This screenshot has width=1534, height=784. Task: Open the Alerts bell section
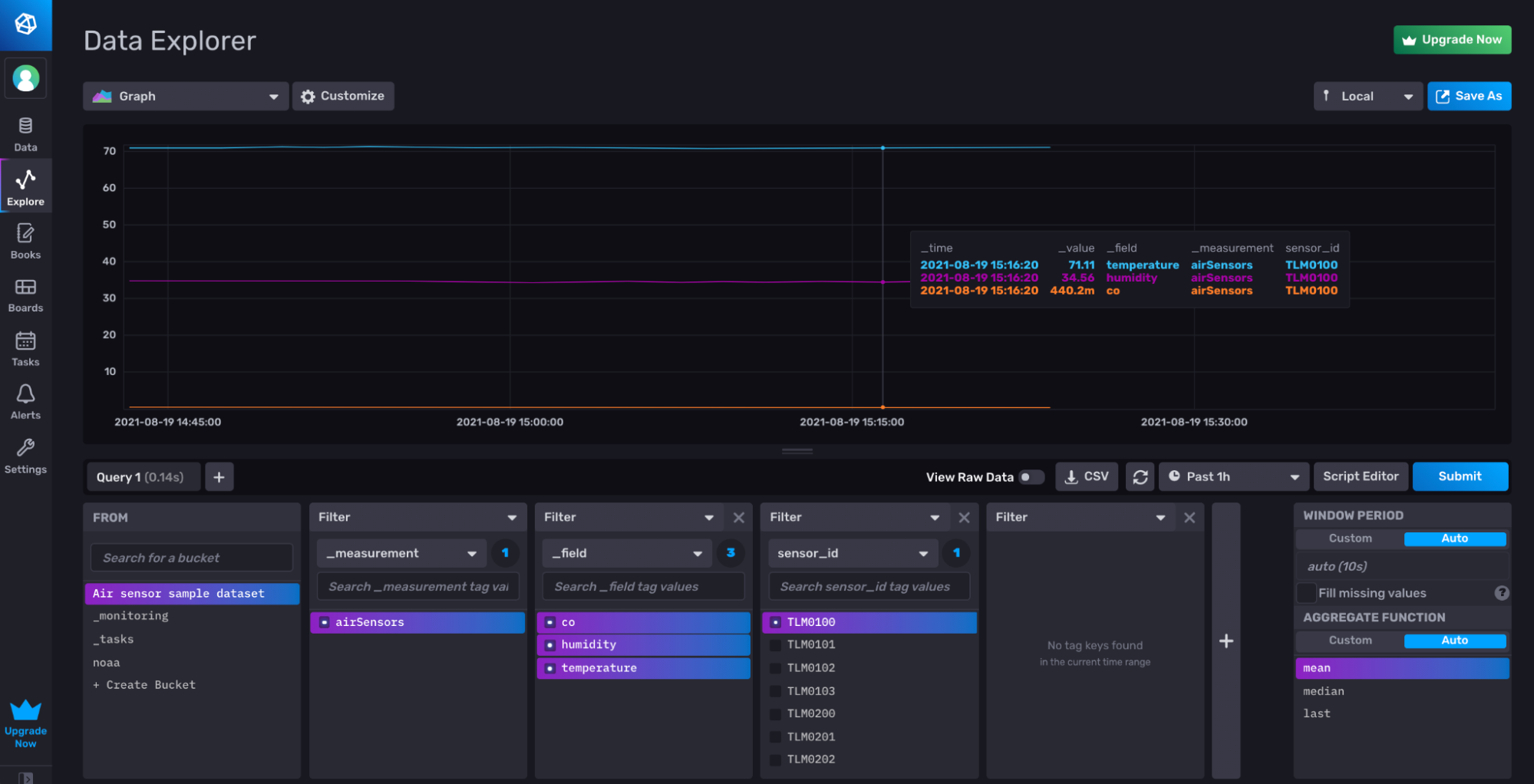[25, 402]
